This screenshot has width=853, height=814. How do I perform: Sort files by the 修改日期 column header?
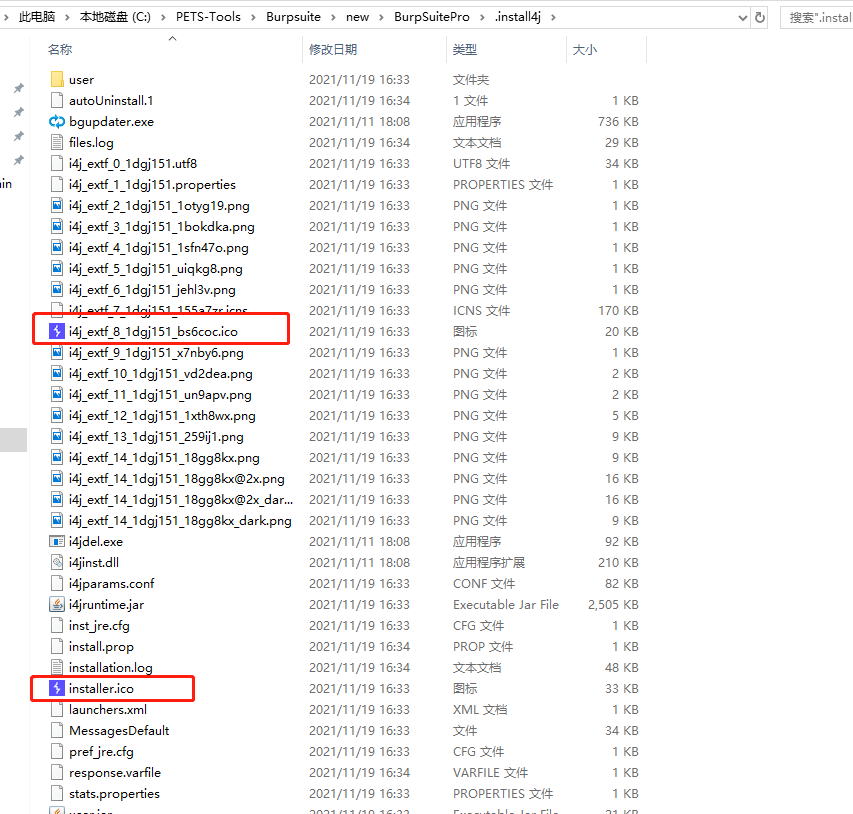click(333, 50)
